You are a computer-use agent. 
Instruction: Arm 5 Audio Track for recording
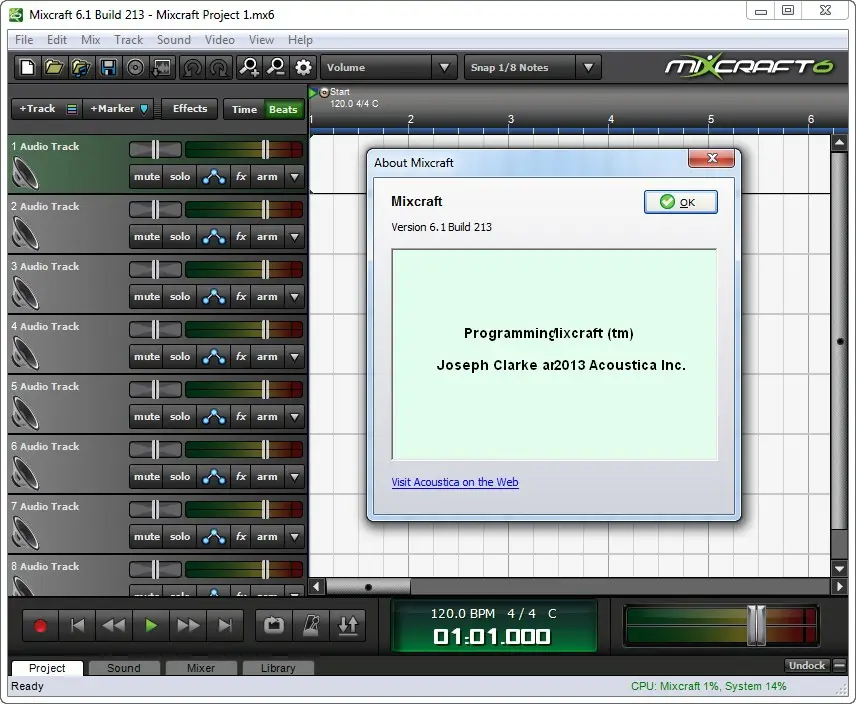tap(267, 417)
